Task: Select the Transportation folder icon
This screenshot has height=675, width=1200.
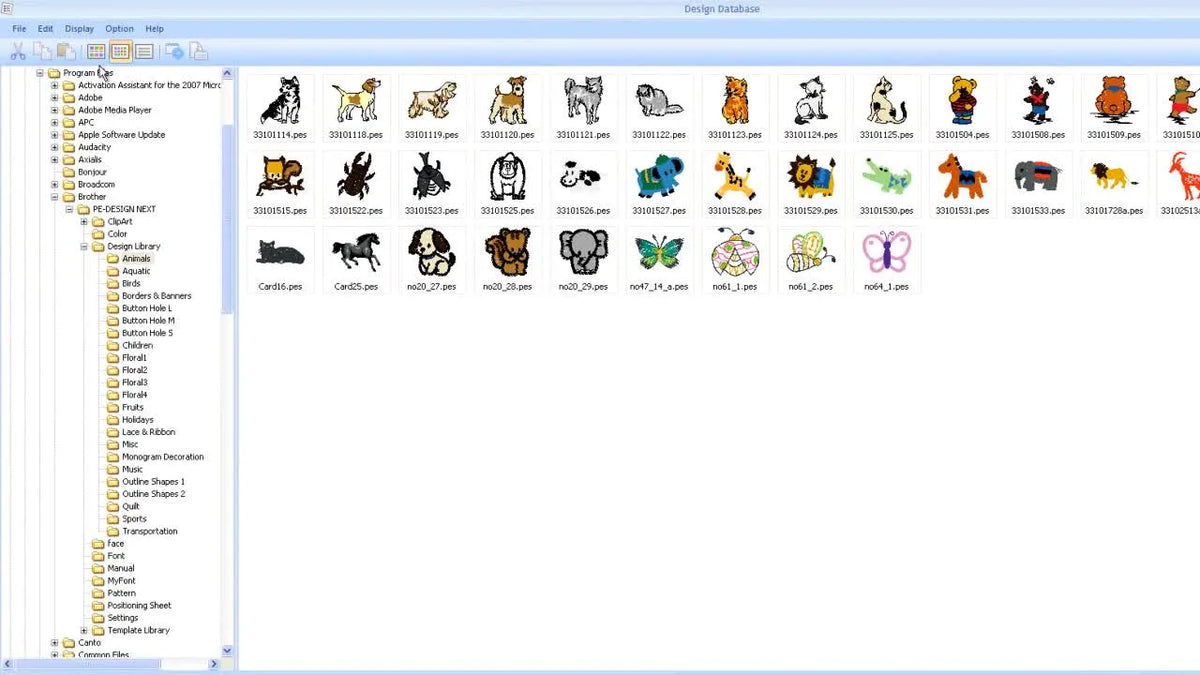Action: point(113,531)
